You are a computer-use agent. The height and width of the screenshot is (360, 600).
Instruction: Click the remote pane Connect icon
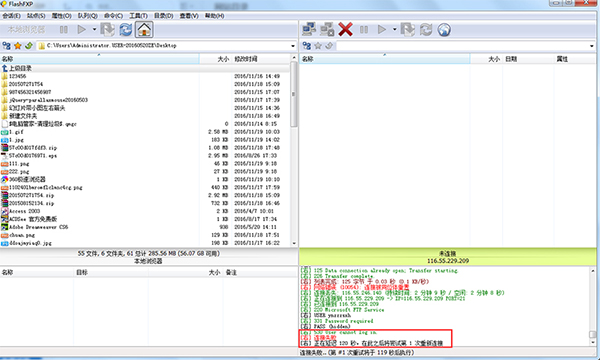coord(309,29)
